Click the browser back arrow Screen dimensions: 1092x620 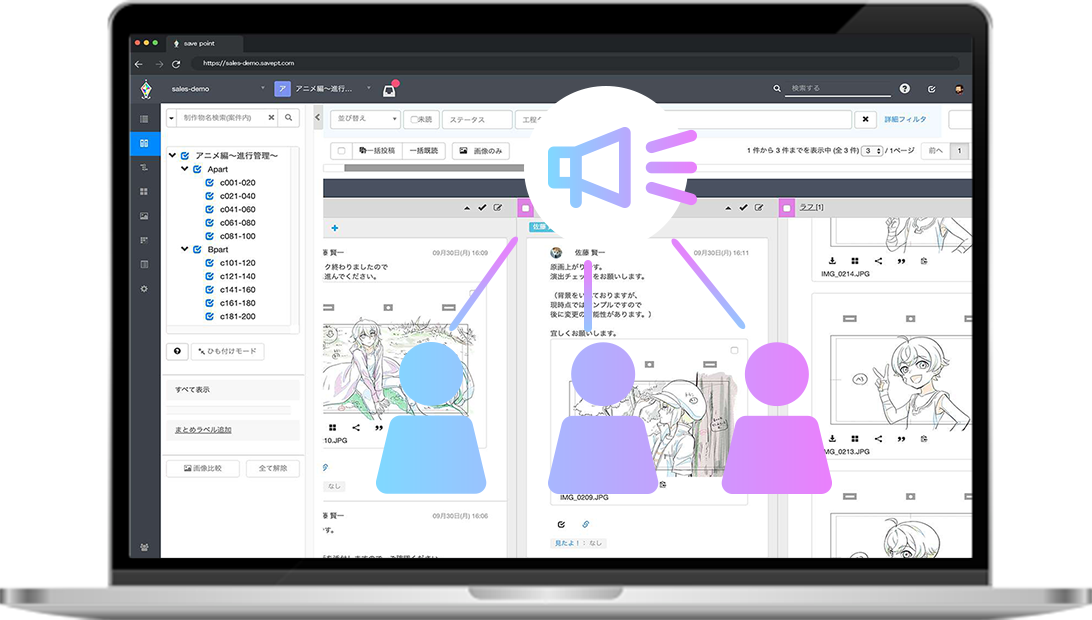139,63
